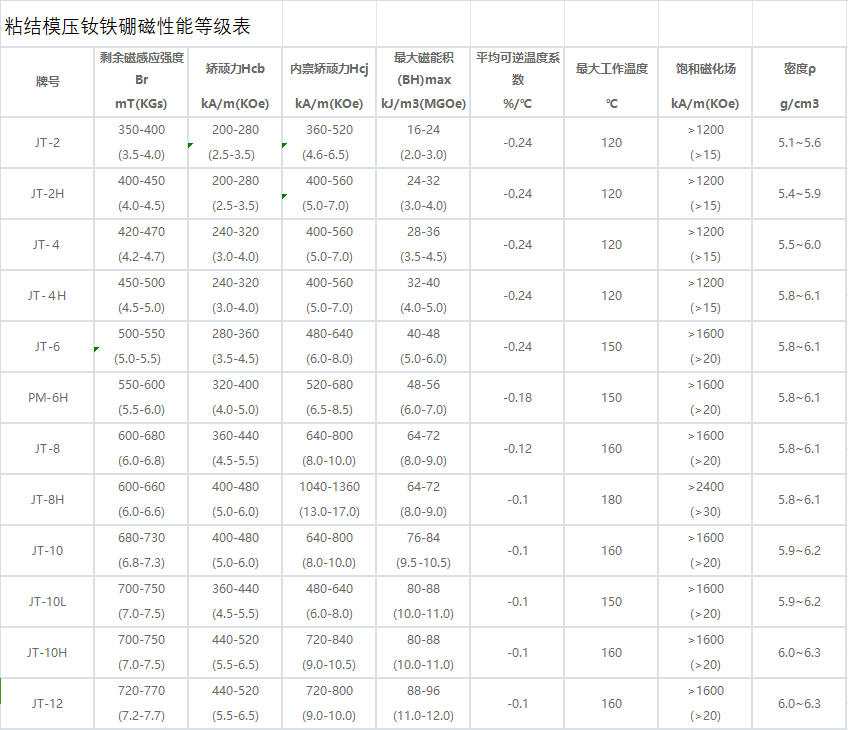Select the density cell 5.4~5.9

coord(800,194)
